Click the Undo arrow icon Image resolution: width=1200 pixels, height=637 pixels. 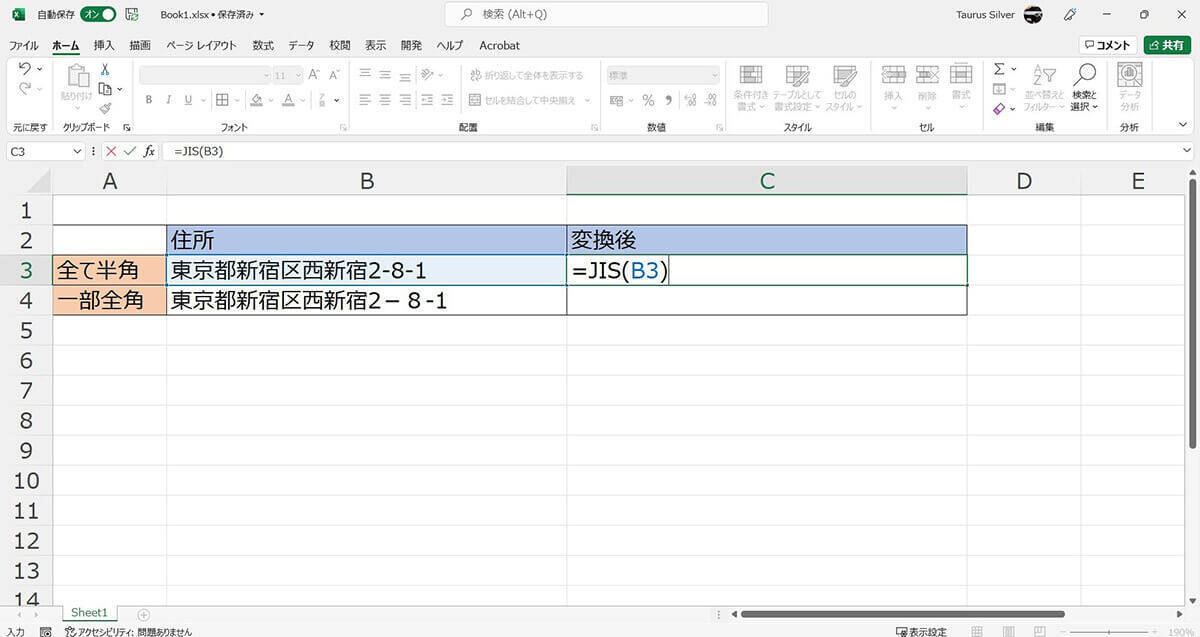click(x=25, y=69)
